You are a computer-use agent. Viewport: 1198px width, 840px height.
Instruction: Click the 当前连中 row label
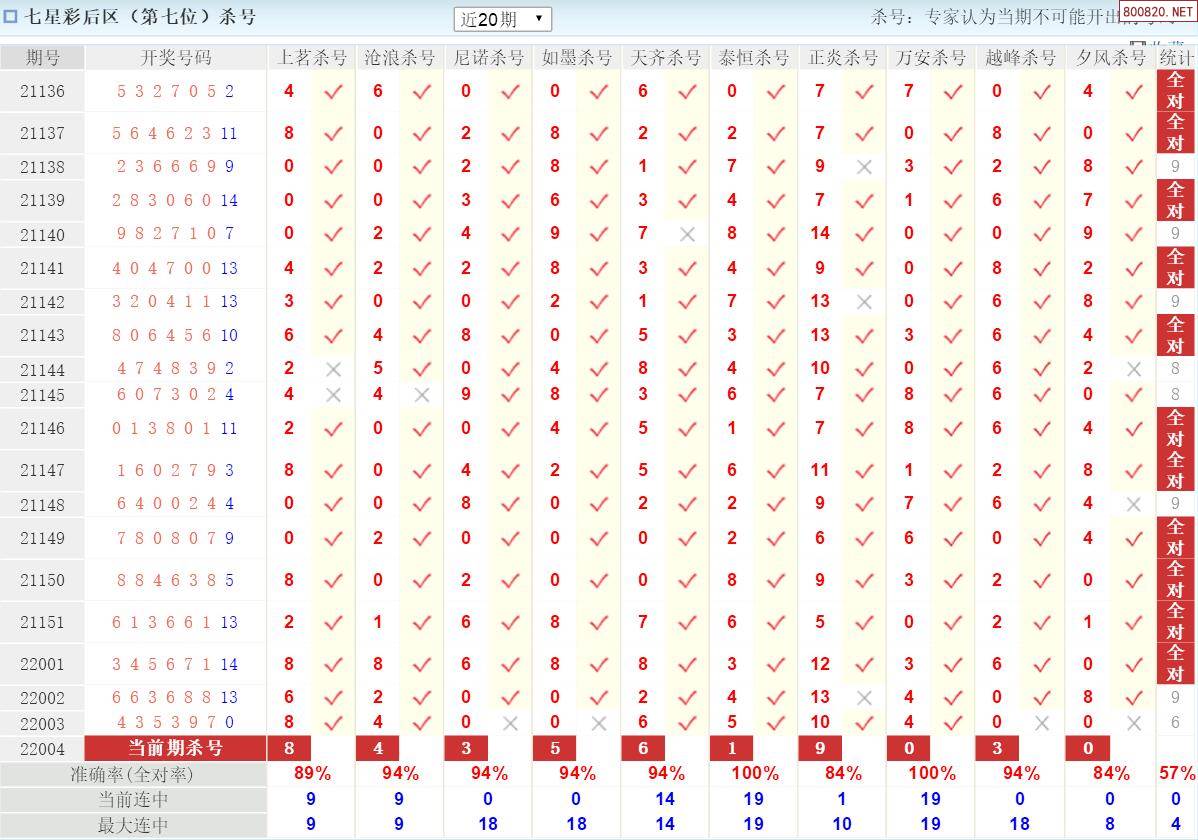click(x=132, y=799)
